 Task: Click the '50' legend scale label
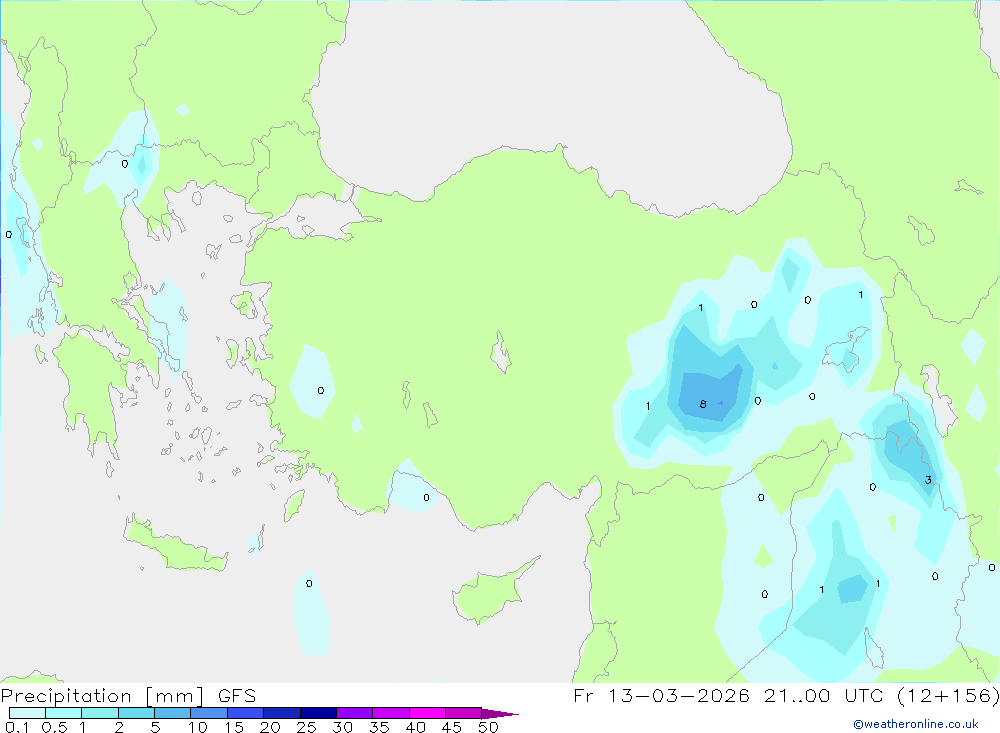click(x=489, y=727)
